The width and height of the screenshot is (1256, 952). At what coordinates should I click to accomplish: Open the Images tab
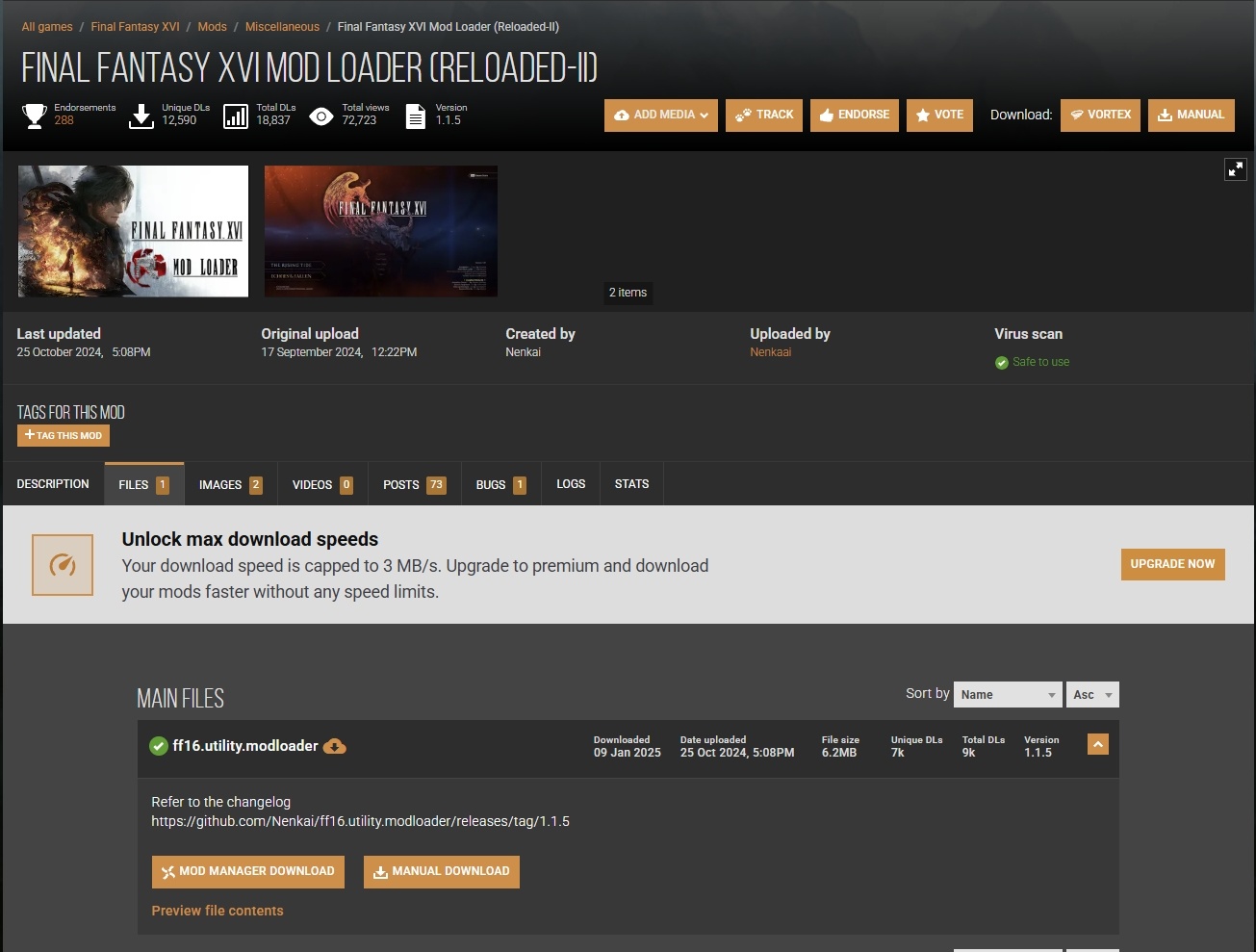pyautogui.click(x=231, y=484)
